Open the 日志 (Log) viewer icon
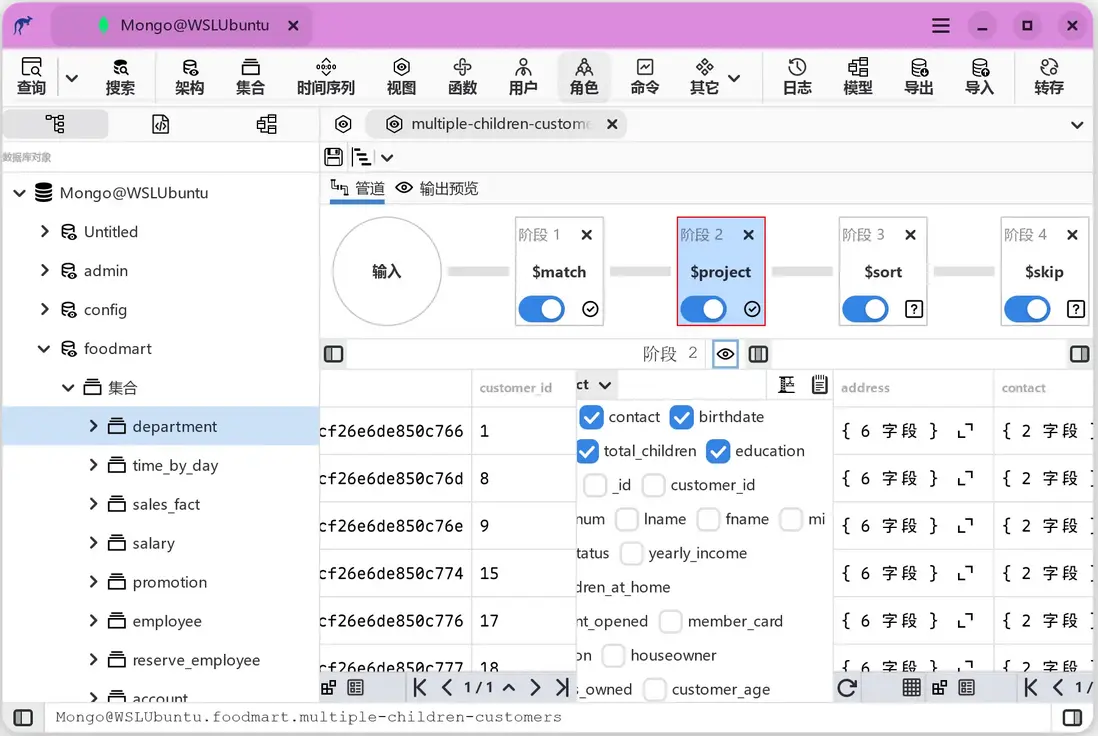The width and height of the screenshot is (1098, 736). coord(796,76)
